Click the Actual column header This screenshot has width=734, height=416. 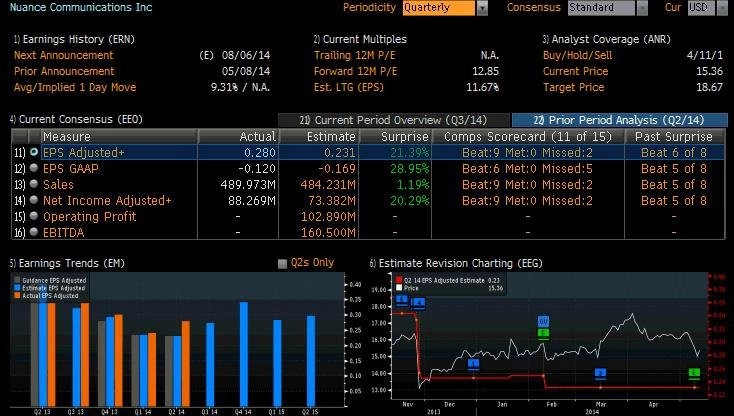click(238, 137)
